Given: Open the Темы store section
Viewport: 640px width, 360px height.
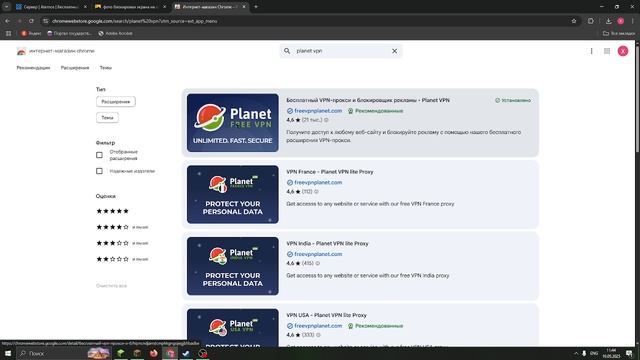Looking at the screenshot, I should coord(105,68).
